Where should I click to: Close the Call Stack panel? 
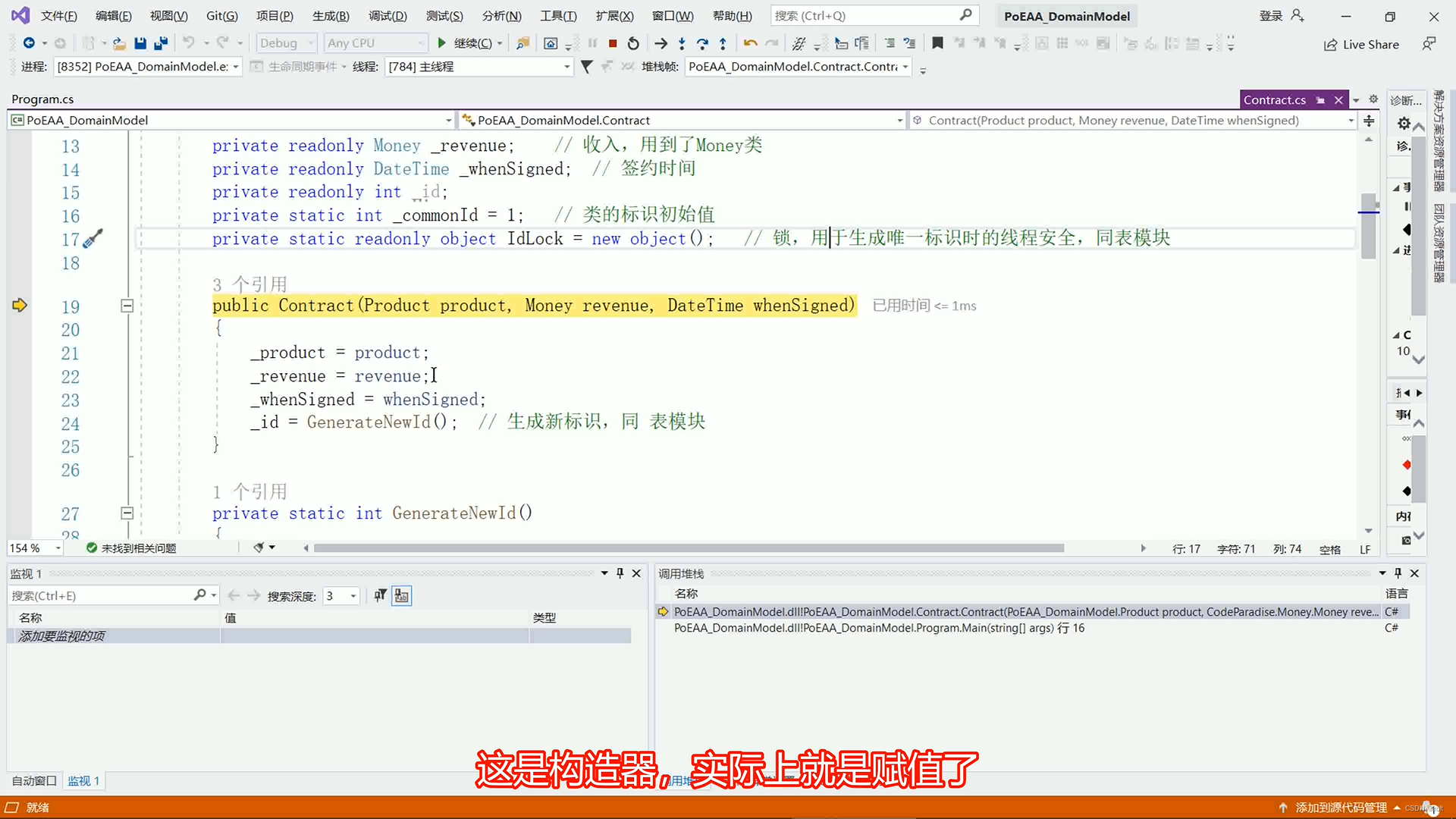1414,573
